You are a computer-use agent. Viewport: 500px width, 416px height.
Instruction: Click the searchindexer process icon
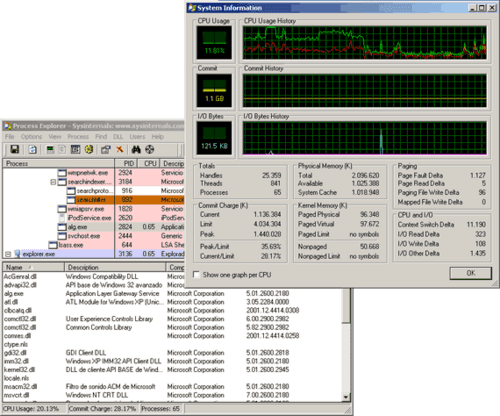(x=62, y=182)
